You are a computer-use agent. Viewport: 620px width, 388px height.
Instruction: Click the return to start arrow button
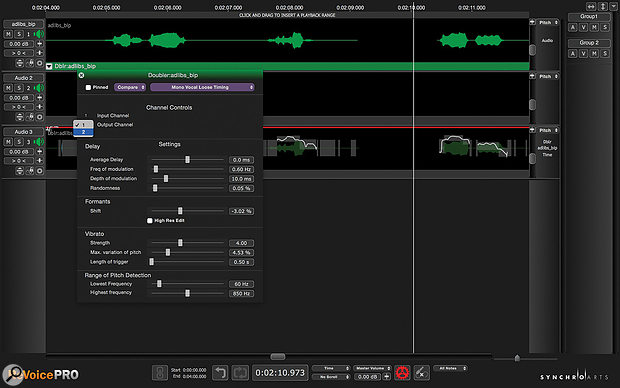tap(220, 373)
